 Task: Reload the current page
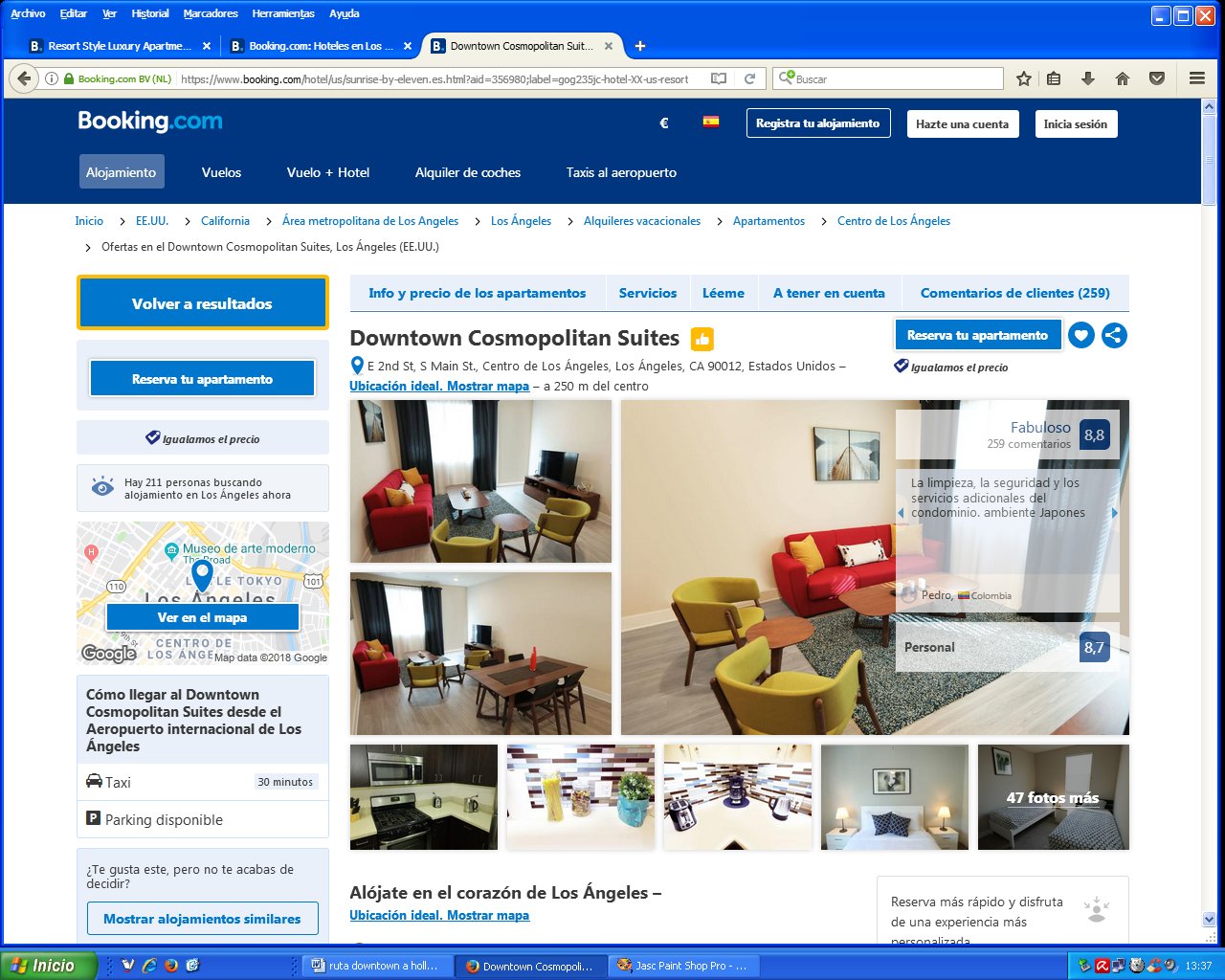749,78
